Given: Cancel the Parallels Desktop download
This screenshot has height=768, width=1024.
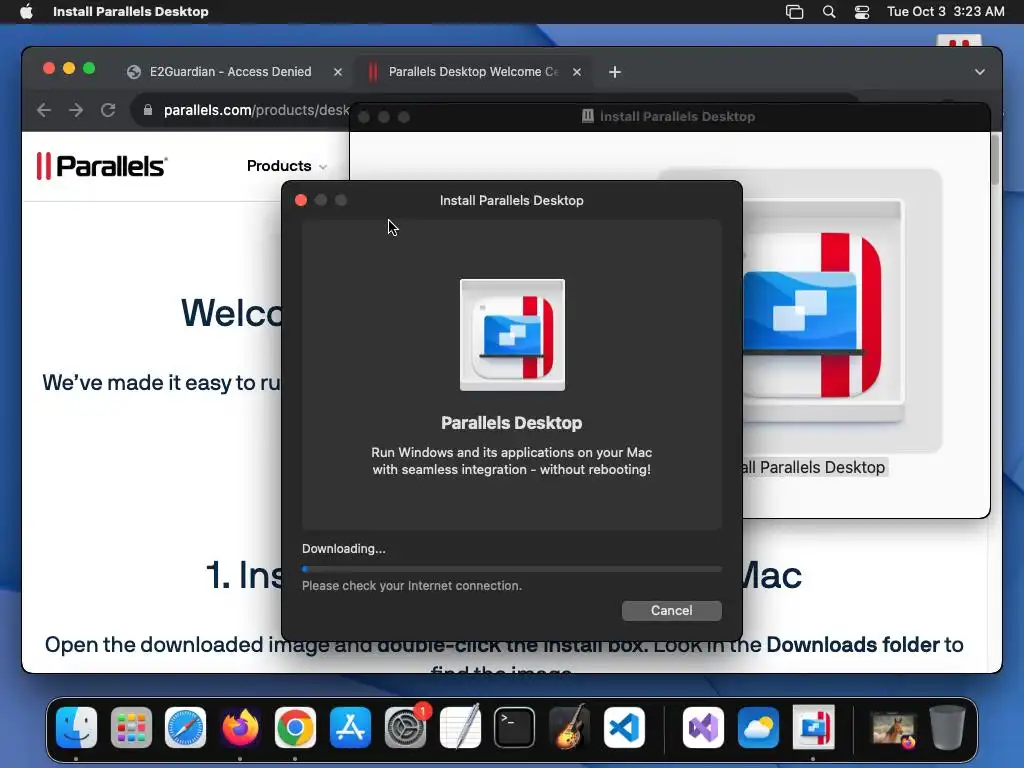Looking at the screenshot, I should (x=671, y=611).
